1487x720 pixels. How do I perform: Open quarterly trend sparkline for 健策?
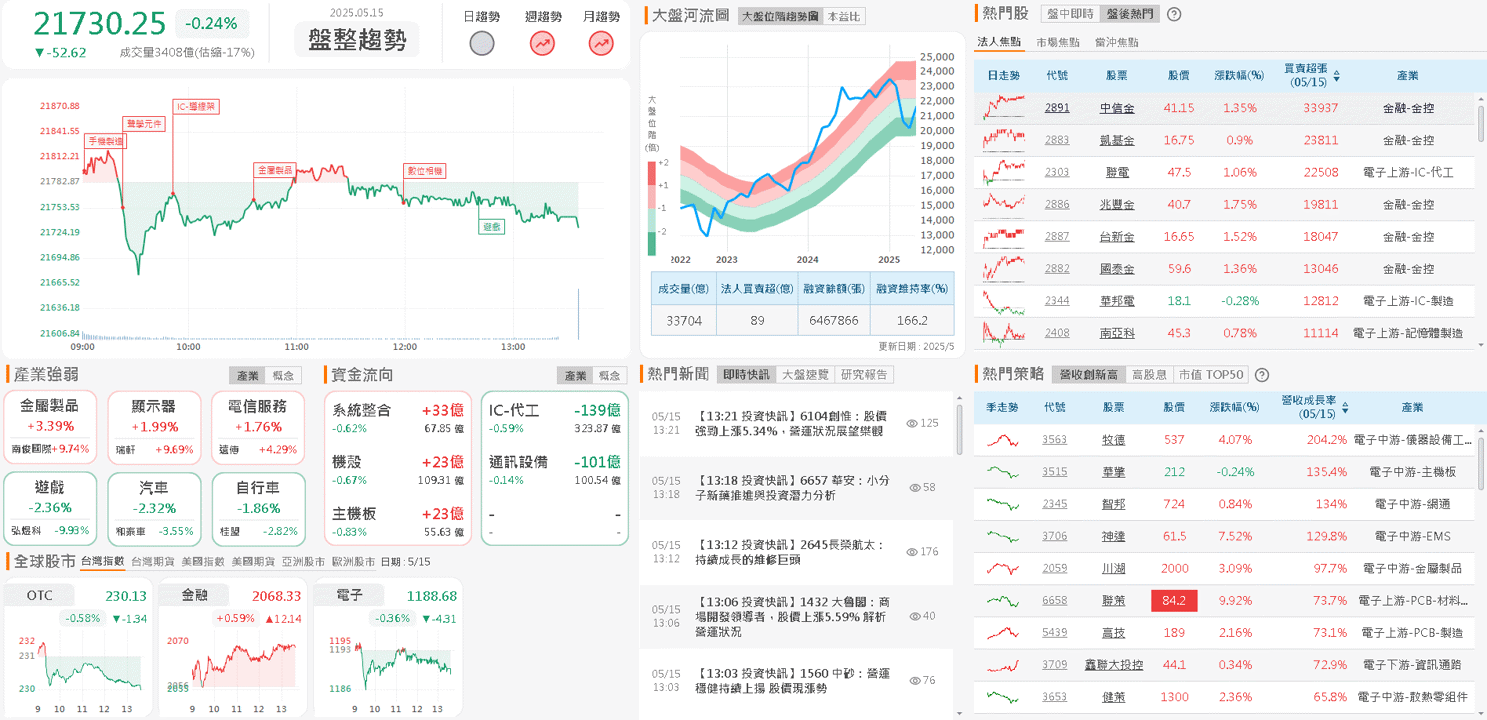point(1002,696)
